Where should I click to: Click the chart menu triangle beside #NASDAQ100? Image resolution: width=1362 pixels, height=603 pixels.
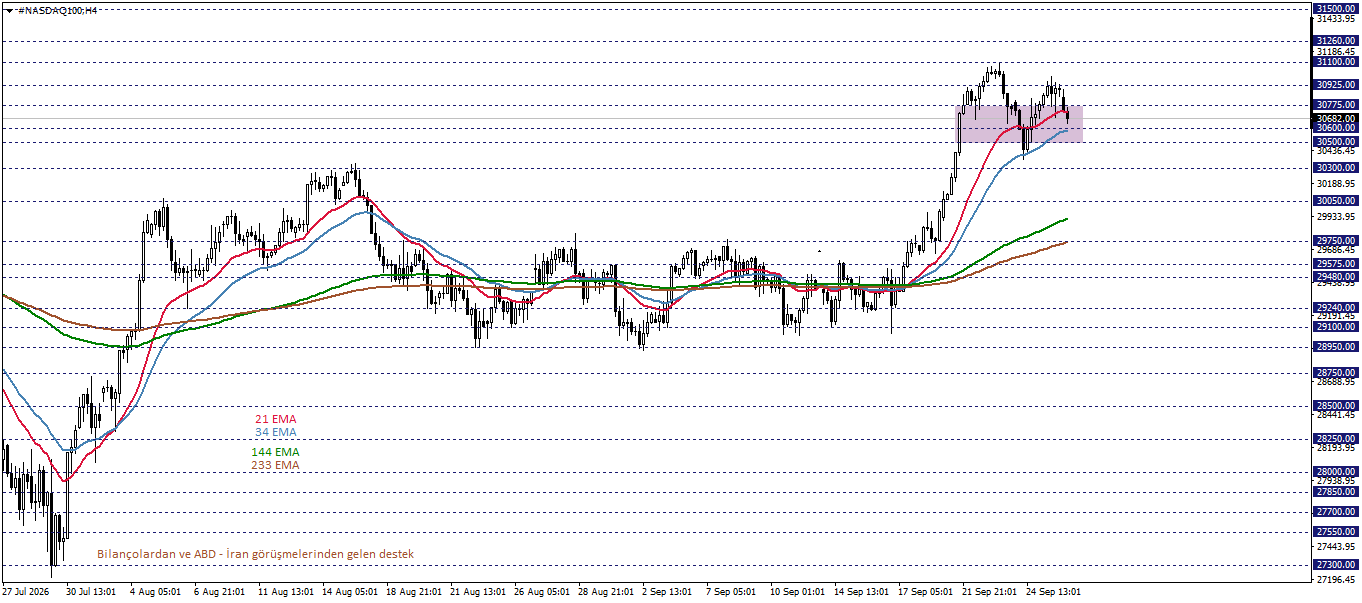9,9
